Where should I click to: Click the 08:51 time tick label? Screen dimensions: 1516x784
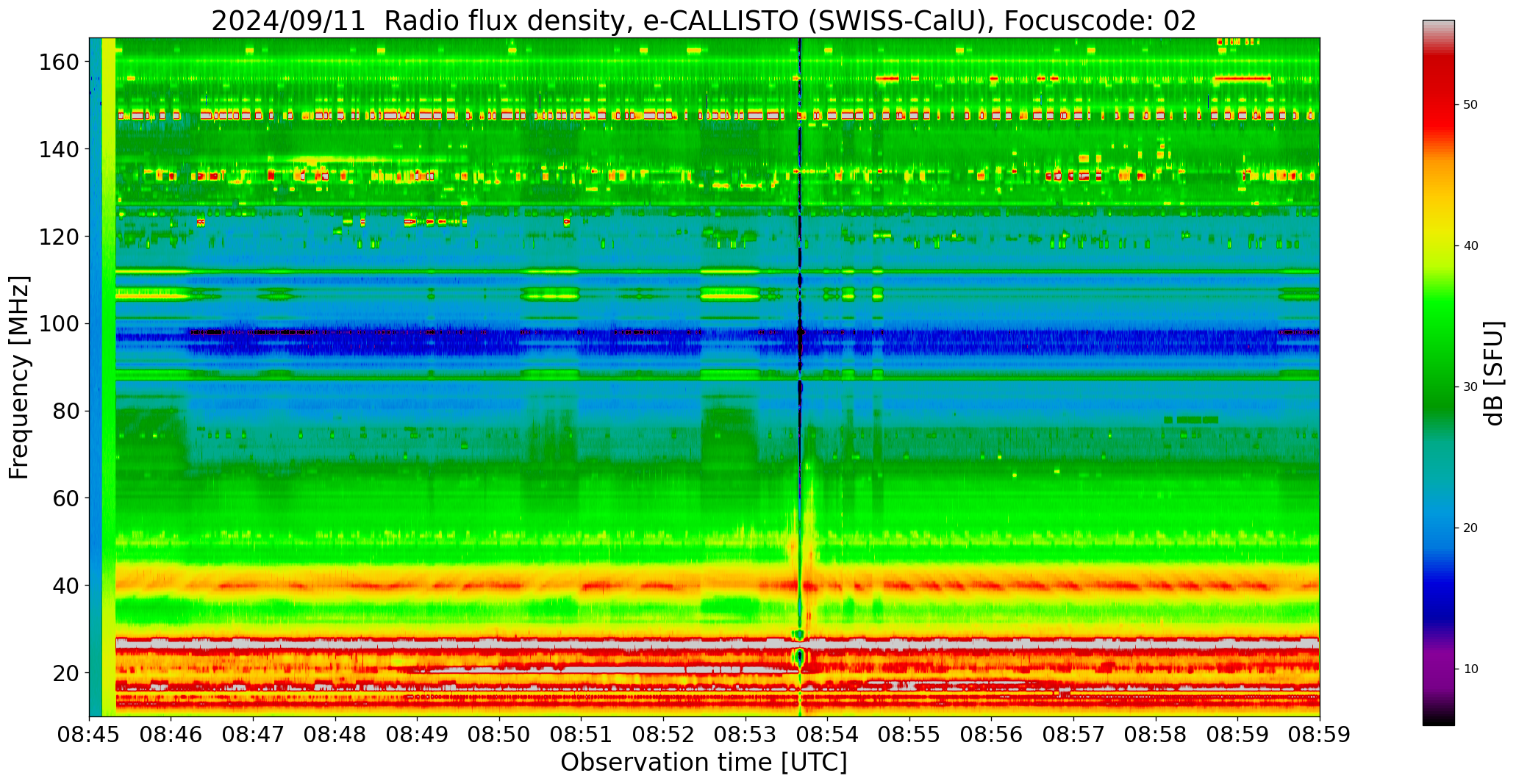(582, 736)
